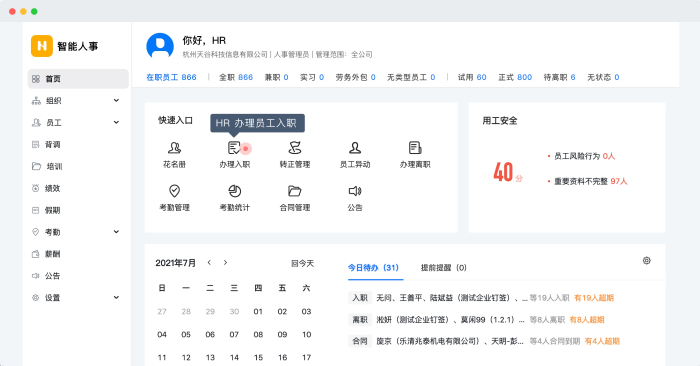Click the macOS green maximize button
The height and width of the screenshot is (366, 700).
point(34,11)
